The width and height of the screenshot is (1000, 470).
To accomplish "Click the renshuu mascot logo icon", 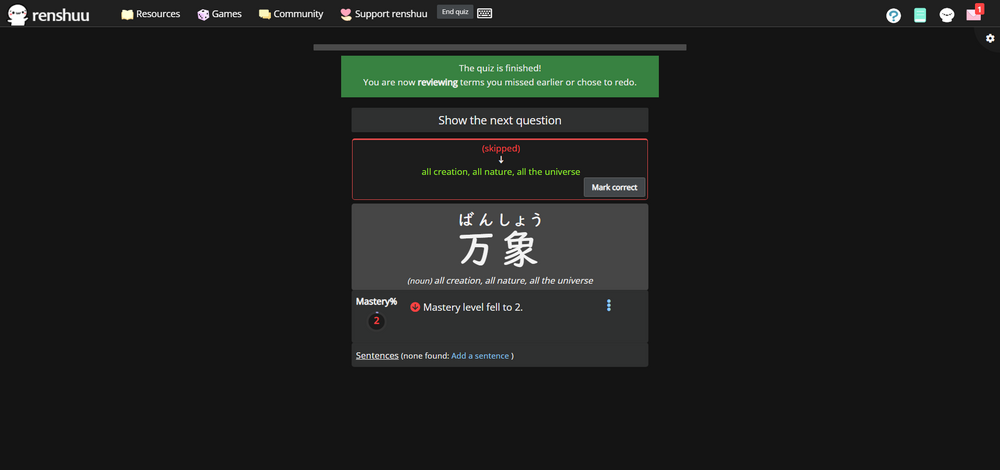I will click(17, 14).
